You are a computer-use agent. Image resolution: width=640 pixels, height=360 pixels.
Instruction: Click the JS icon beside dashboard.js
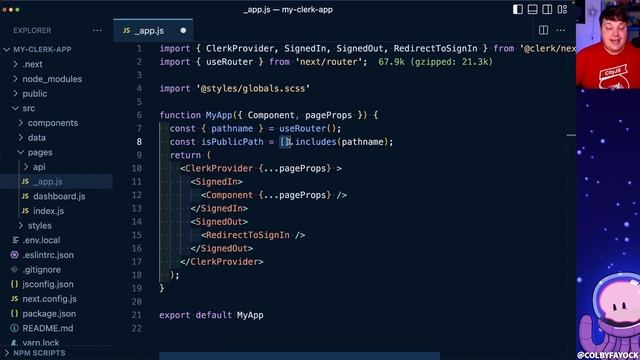[x=25, y=196]
